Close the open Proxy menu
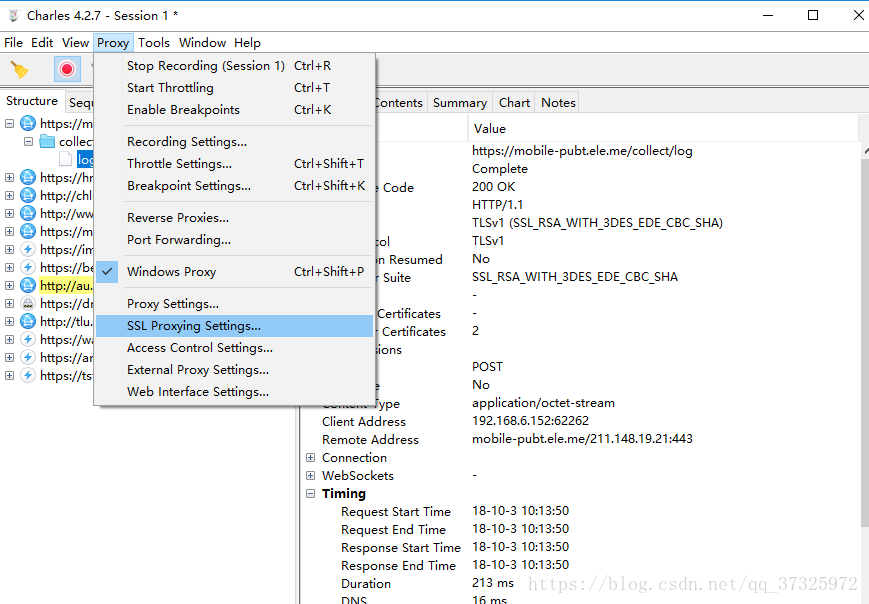The height and width of the screenshot is (604, 869). (113, 43)
